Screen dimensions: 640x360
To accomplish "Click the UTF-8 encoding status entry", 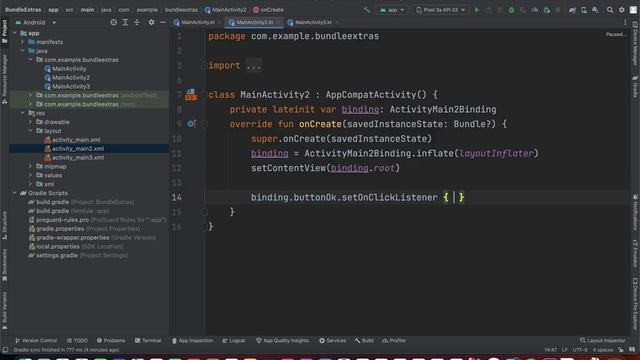I will pyautogui.click(x=581, y=350).
